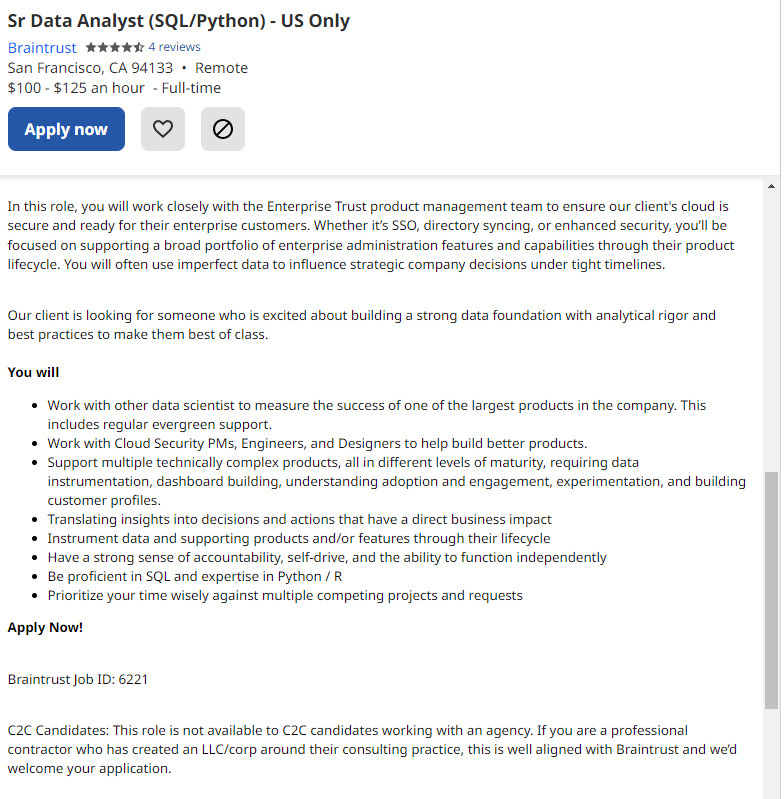Viewport: 784px width, 799px height.
Task: Click the Braintrust Job ID: 6221 line
Action: (x=78, y=679)
